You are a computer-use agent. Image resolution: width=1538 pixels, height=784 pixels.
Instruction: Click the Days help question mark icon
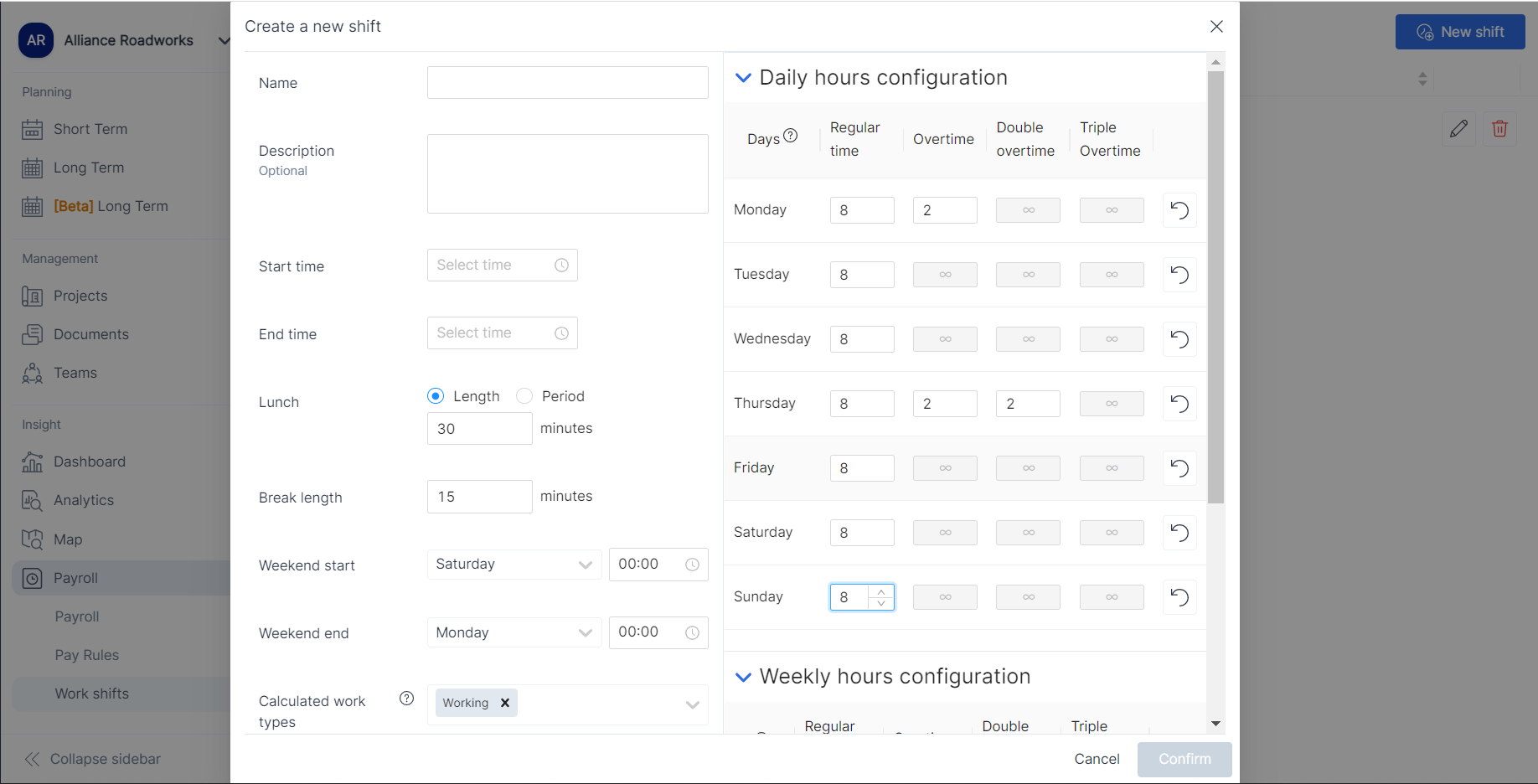pos(792,135)
